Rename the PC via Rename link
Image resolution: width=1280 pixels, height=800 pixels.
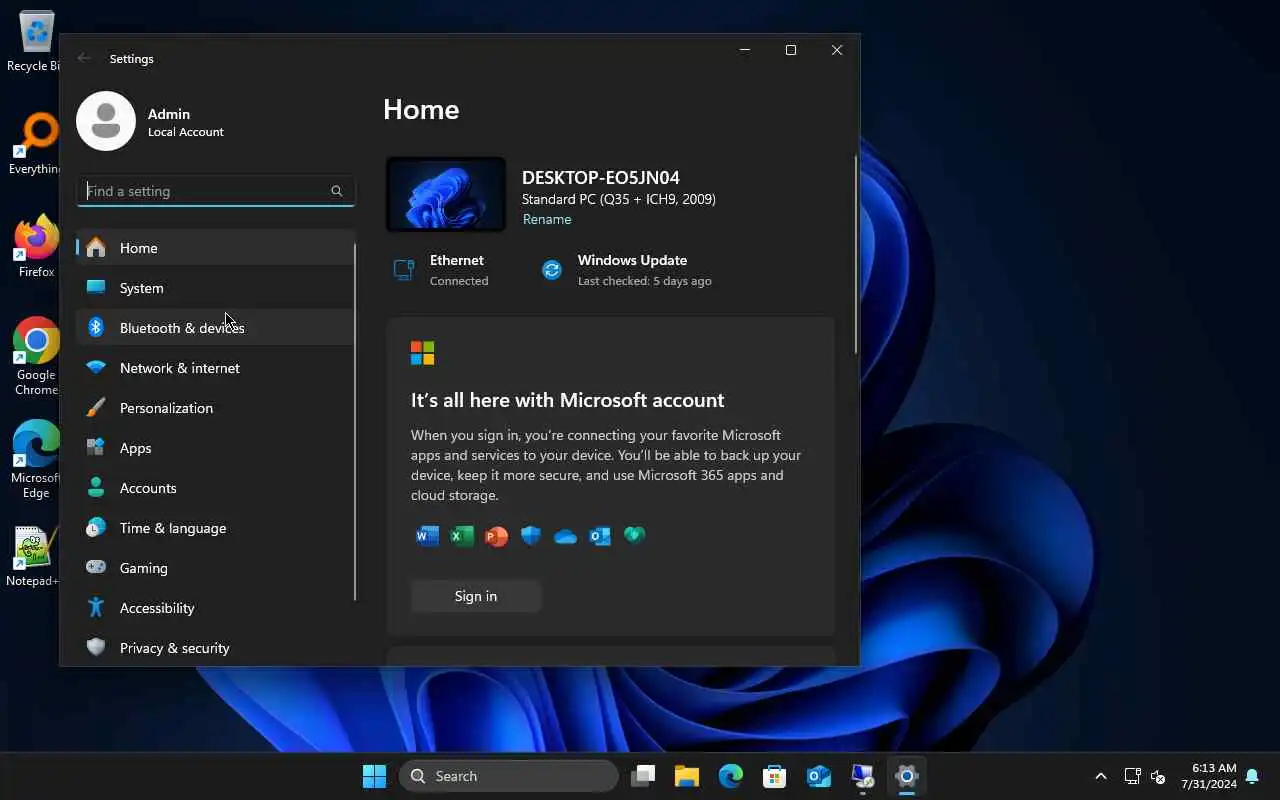547,219
